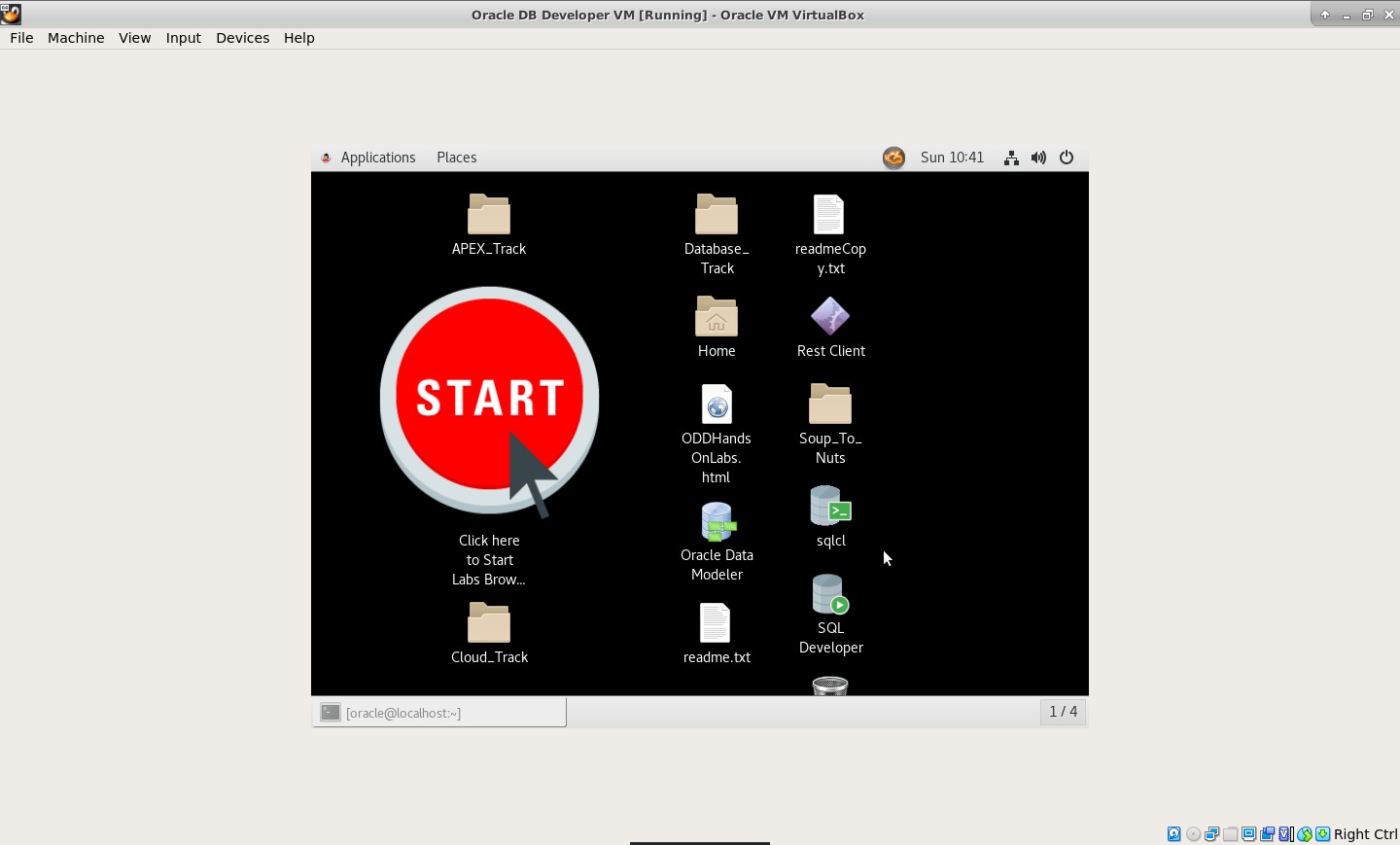1400x845 pixels.
Task: Open the Database_Track folder
Action: (717, 215)
